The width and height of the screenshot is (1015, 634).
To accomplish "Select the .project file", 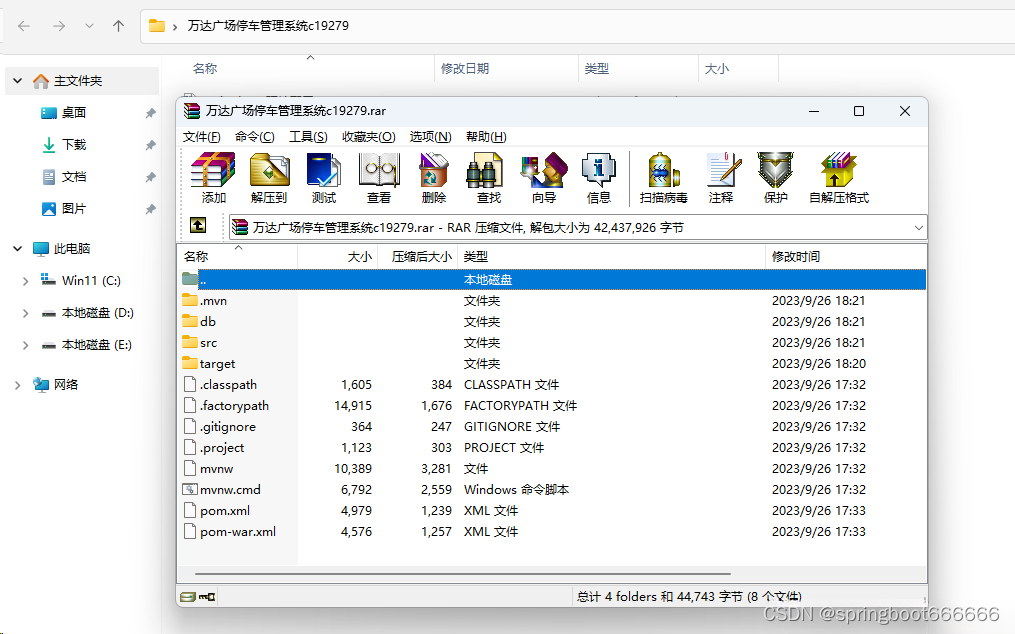I will tap(552, 447).
